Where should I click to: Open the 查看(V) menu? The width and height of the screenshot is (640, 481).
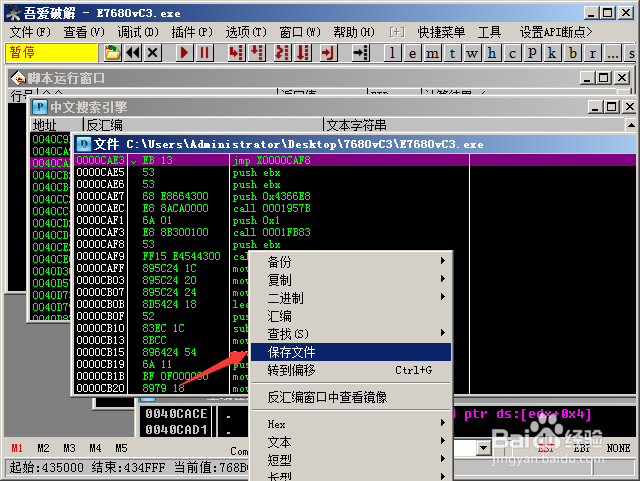[84, 32]
